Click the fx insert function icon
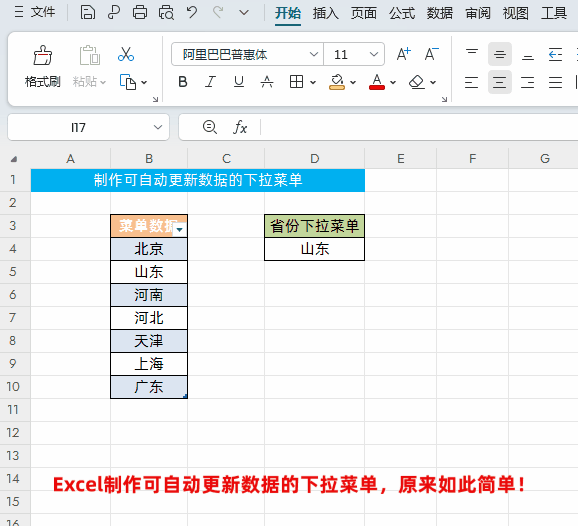Viewport: 578px width, 526px height. (x=240, y=127)
